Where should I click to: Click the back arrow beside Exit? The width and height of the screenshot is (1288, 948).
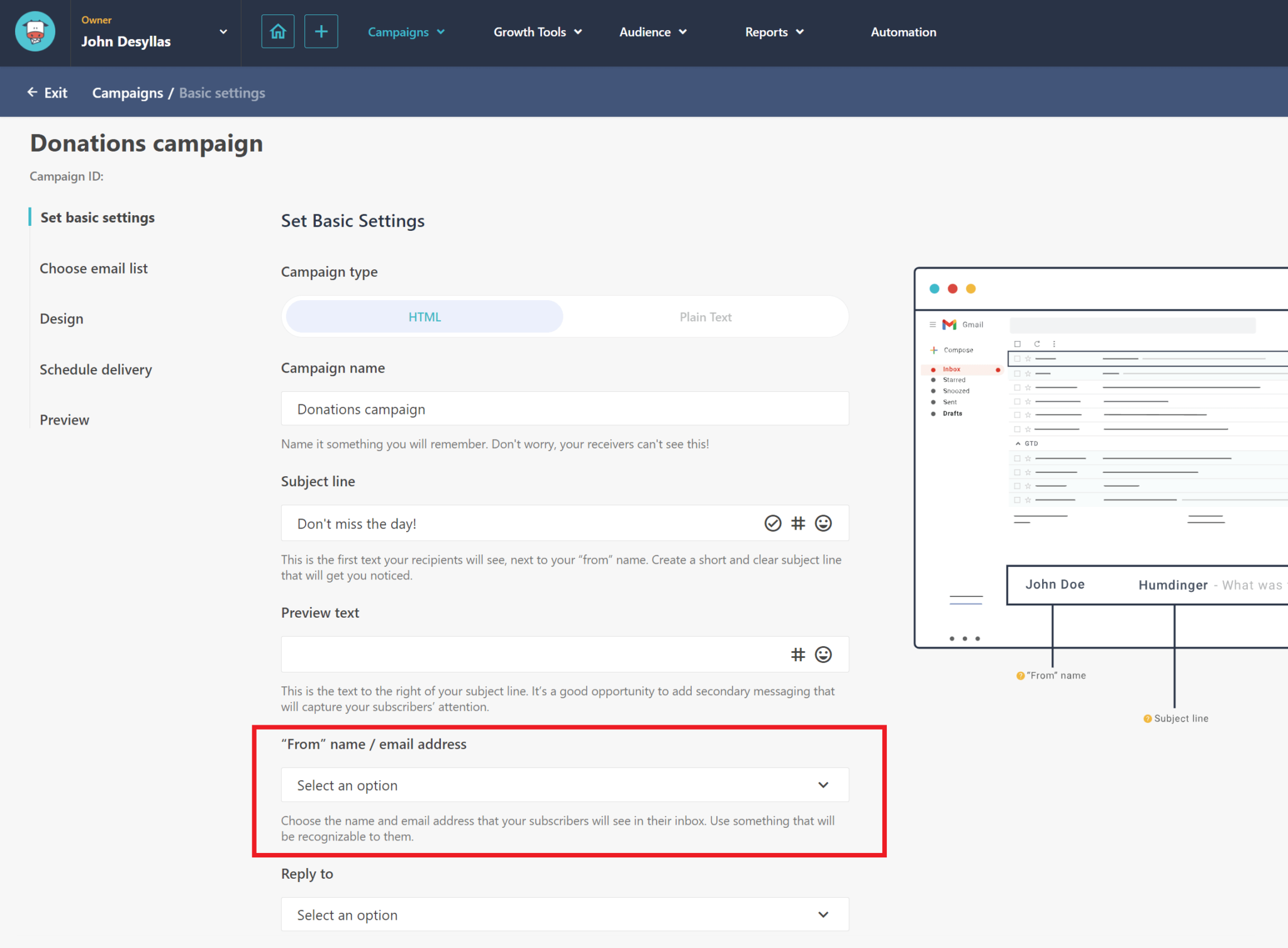tap(32, 92)
